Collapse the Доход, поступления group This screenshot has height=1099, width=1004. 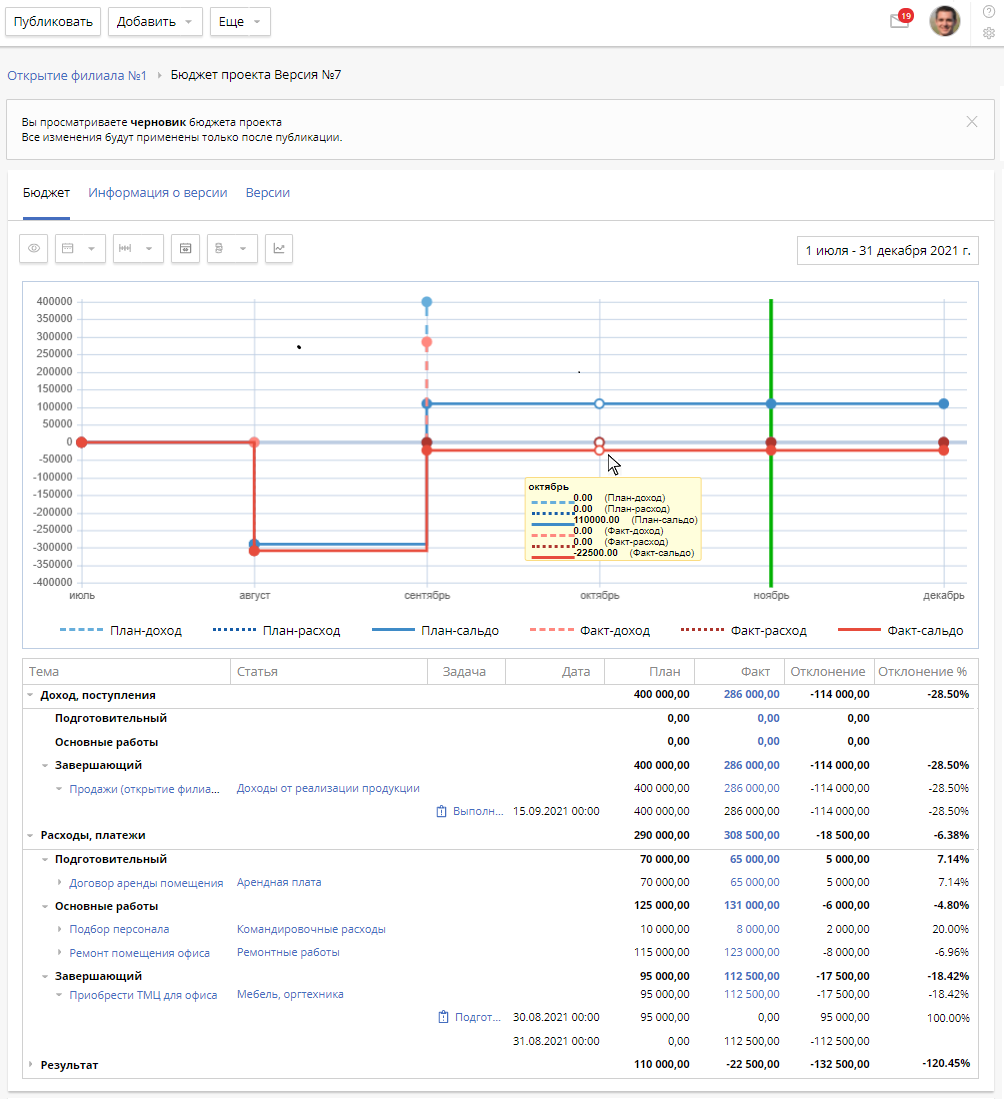pos(30,695)
